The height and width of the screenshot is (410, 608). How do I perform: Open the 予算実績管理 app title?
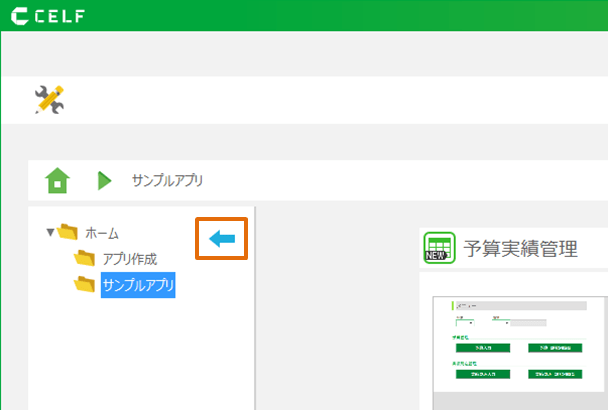tap(520, 249)
